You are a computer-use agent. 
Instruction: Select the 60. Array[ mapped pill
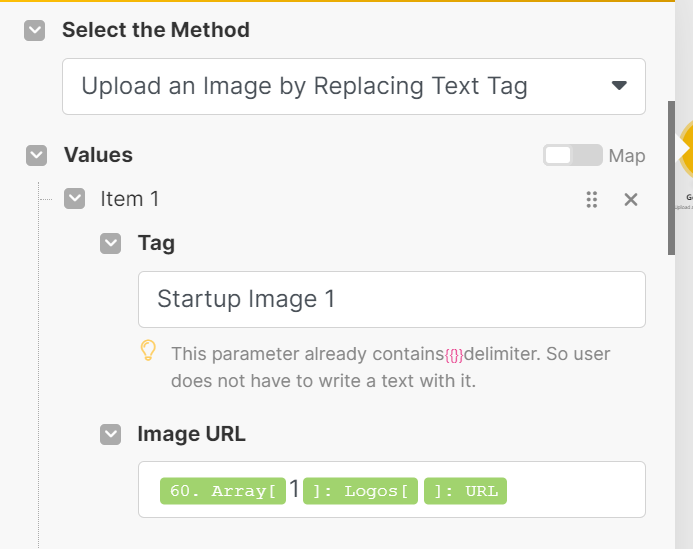point(222,490)
